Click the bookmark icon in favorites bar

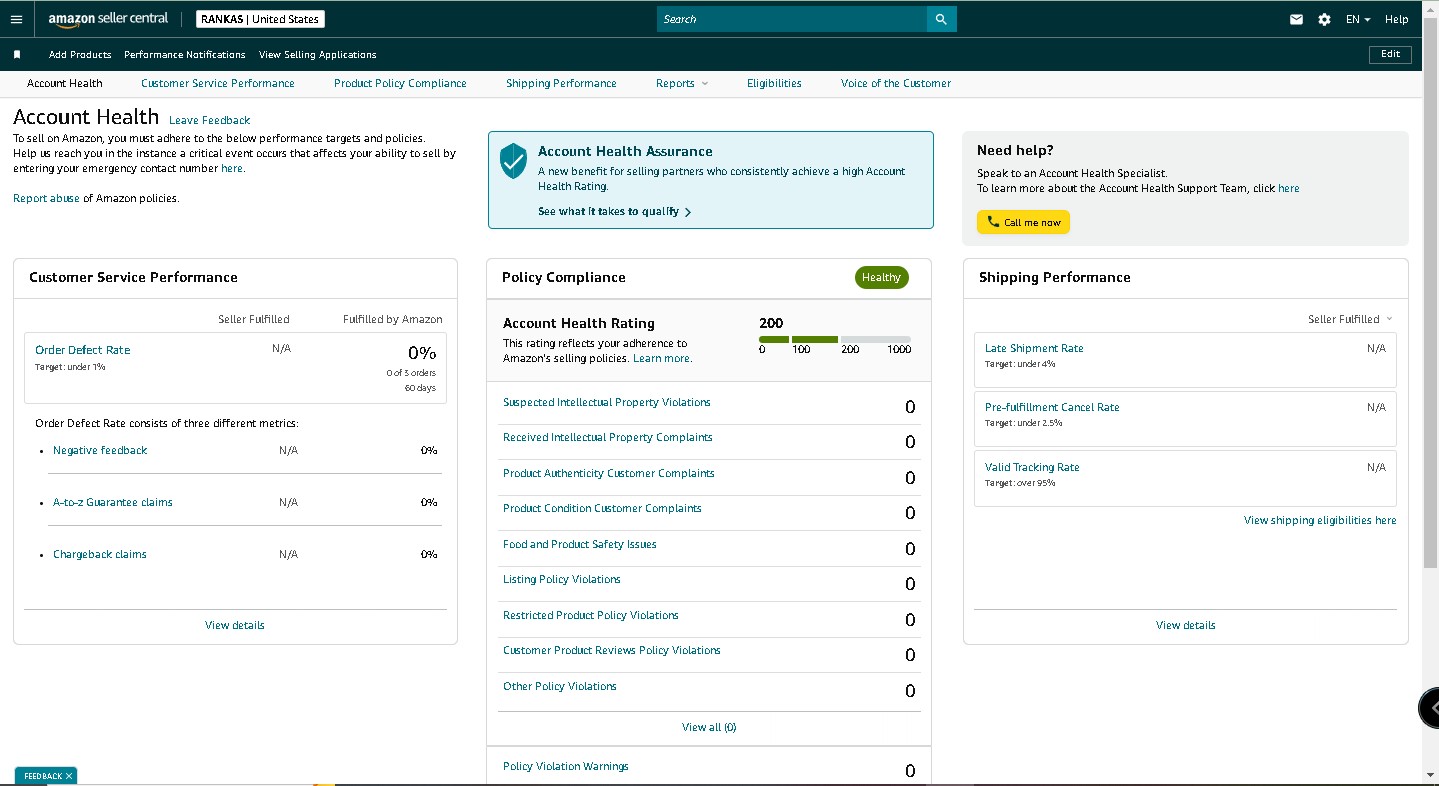(x=17, y=55)
